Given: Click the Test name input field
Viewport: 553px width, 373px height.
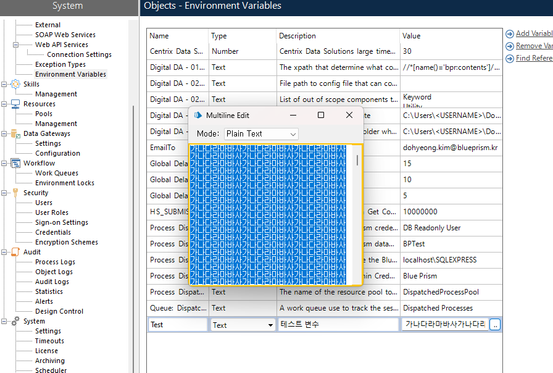Looking at the screenshot, I should pos(178,325).
